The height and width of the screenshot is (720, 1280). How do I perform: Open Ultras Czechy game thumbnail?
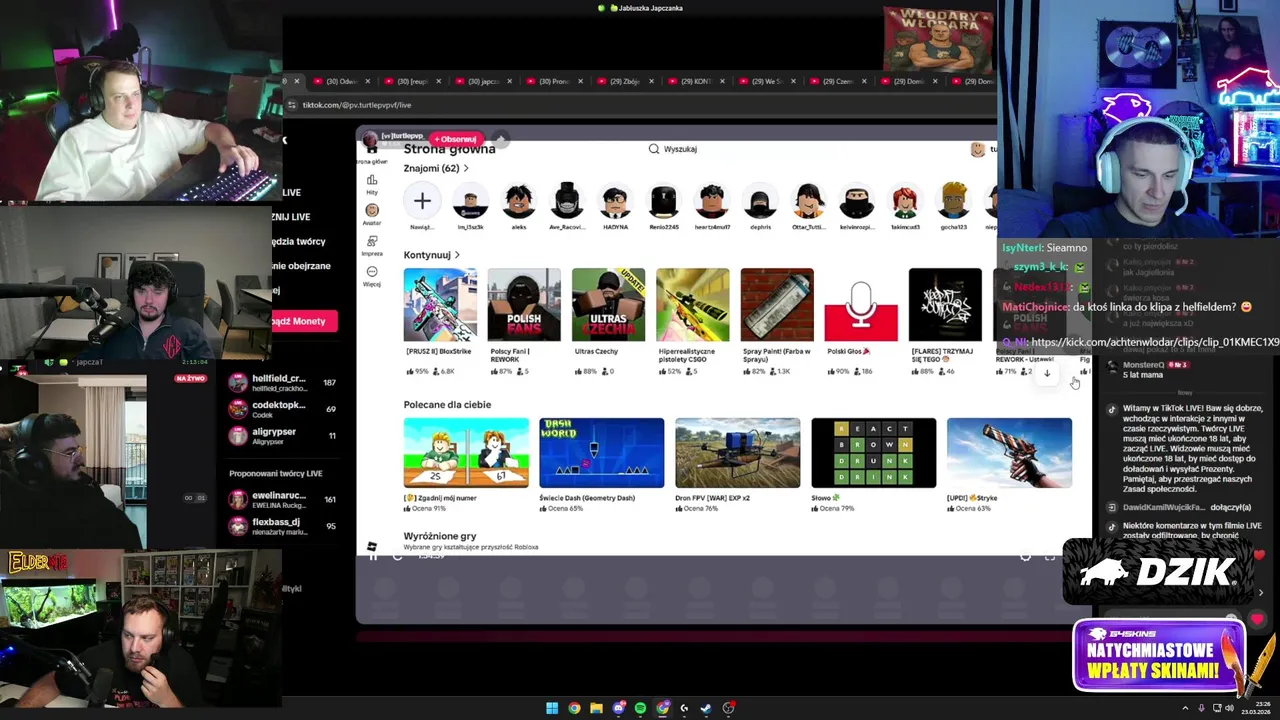(x=608, y=305)
